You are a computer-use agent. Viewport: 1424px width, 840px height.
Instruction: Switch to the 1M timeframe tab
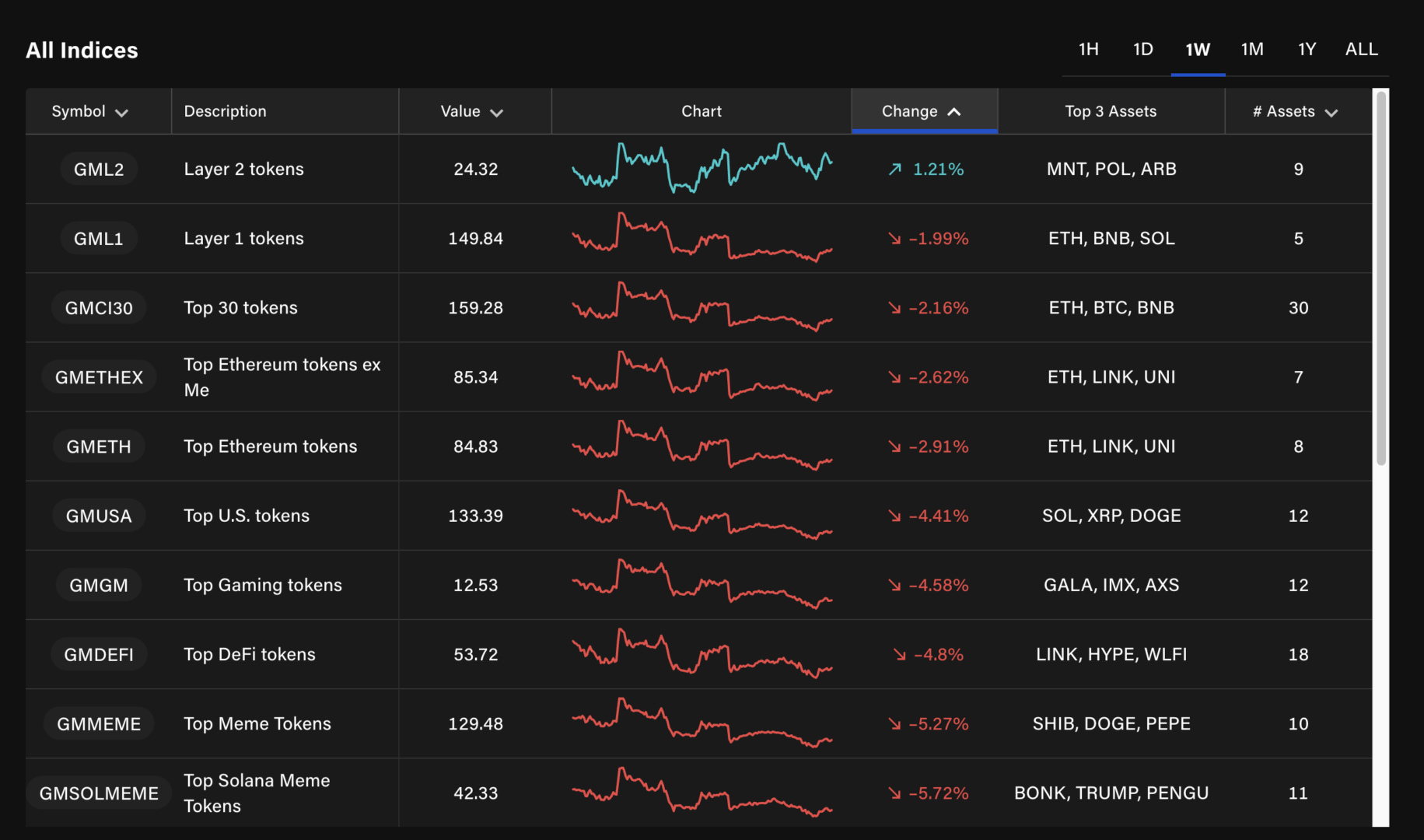coord(1252,49)
